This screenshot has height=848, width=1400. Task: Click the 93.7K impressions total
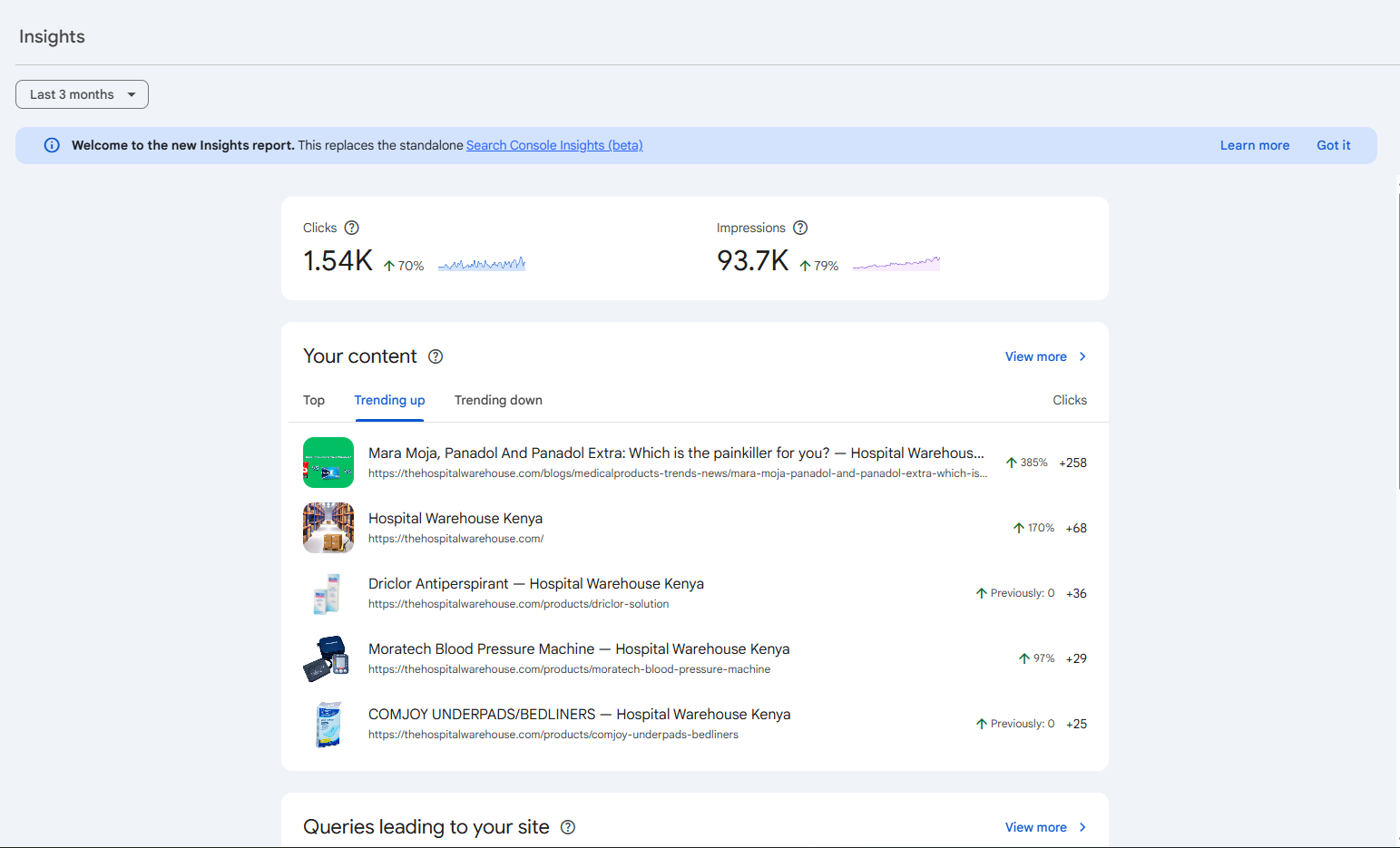point(753,260)
